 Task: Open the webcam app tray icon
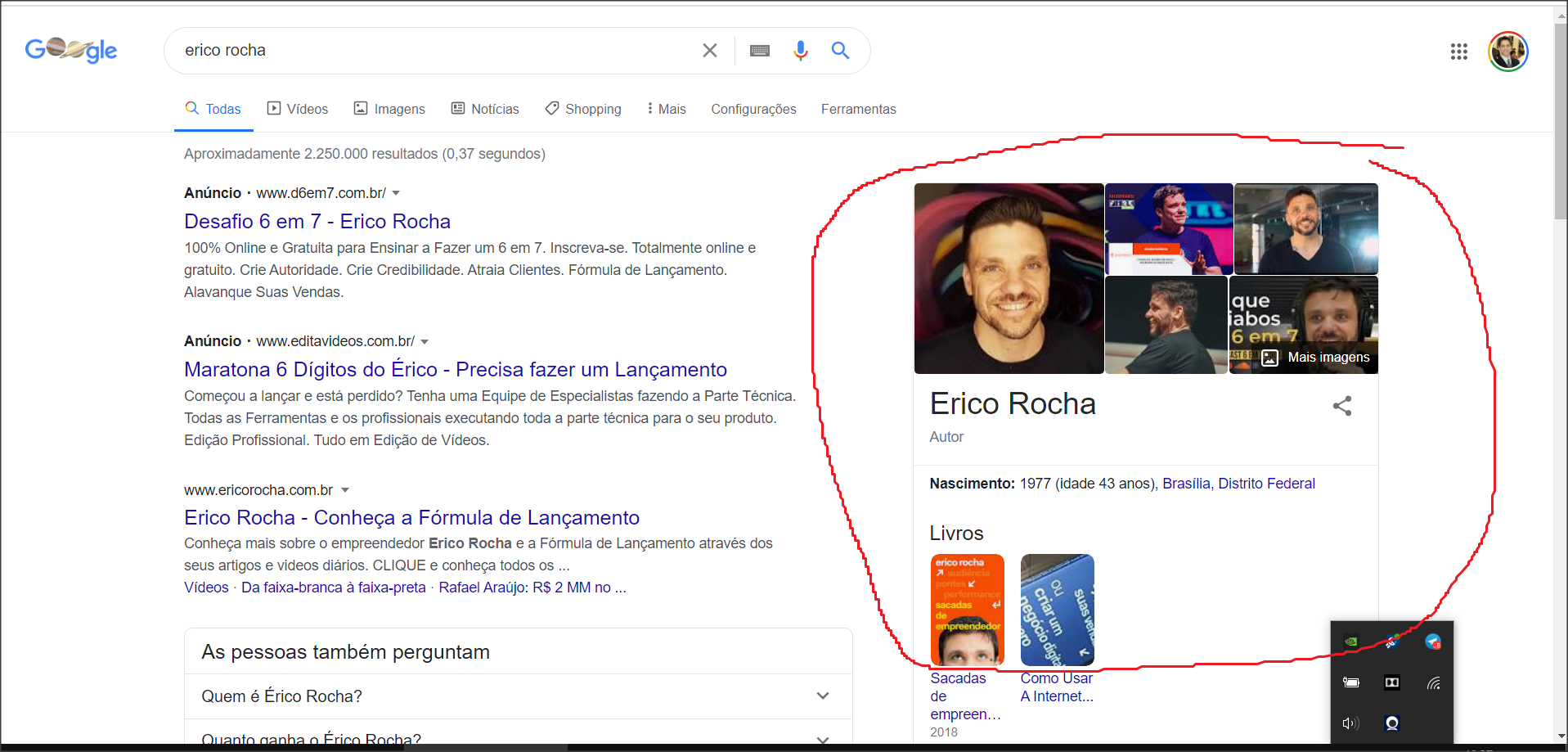tap(1391, 723)
